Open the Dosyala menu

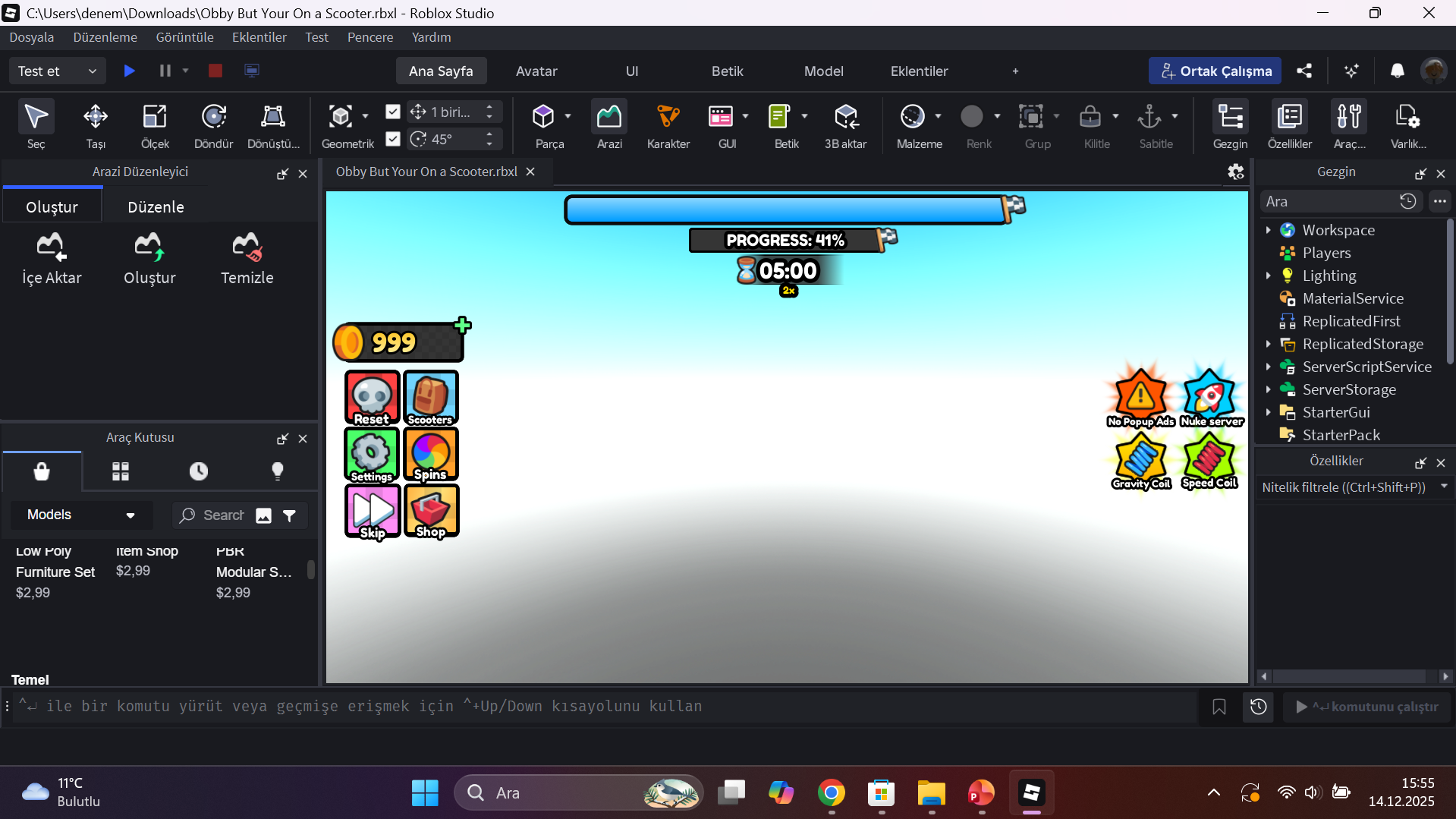click(x=32, y=37)
